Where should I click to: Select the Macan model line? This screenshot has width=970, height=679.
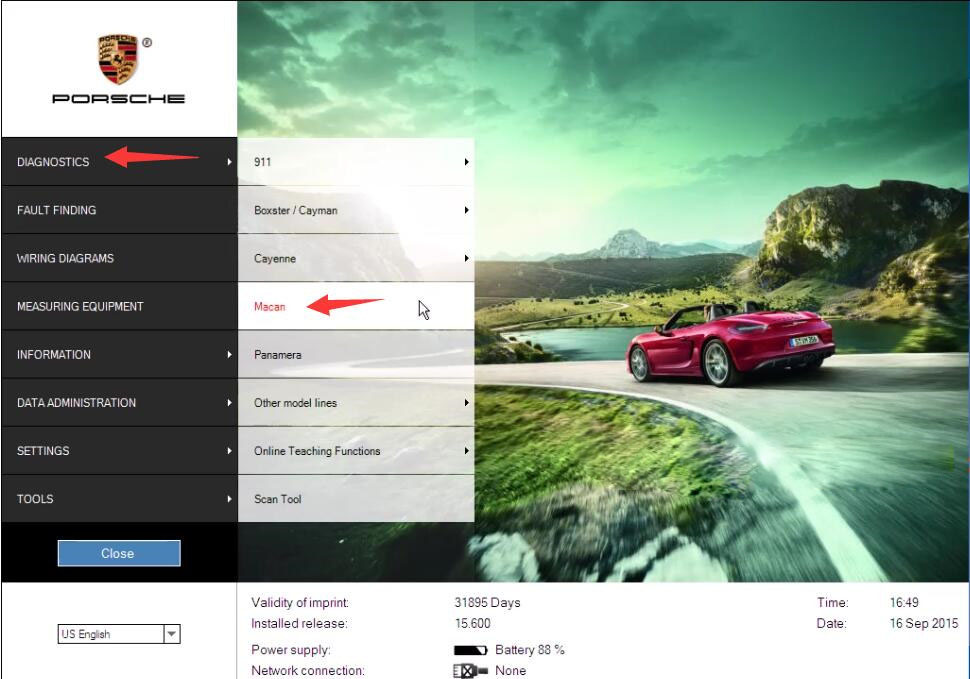(356, 306)
